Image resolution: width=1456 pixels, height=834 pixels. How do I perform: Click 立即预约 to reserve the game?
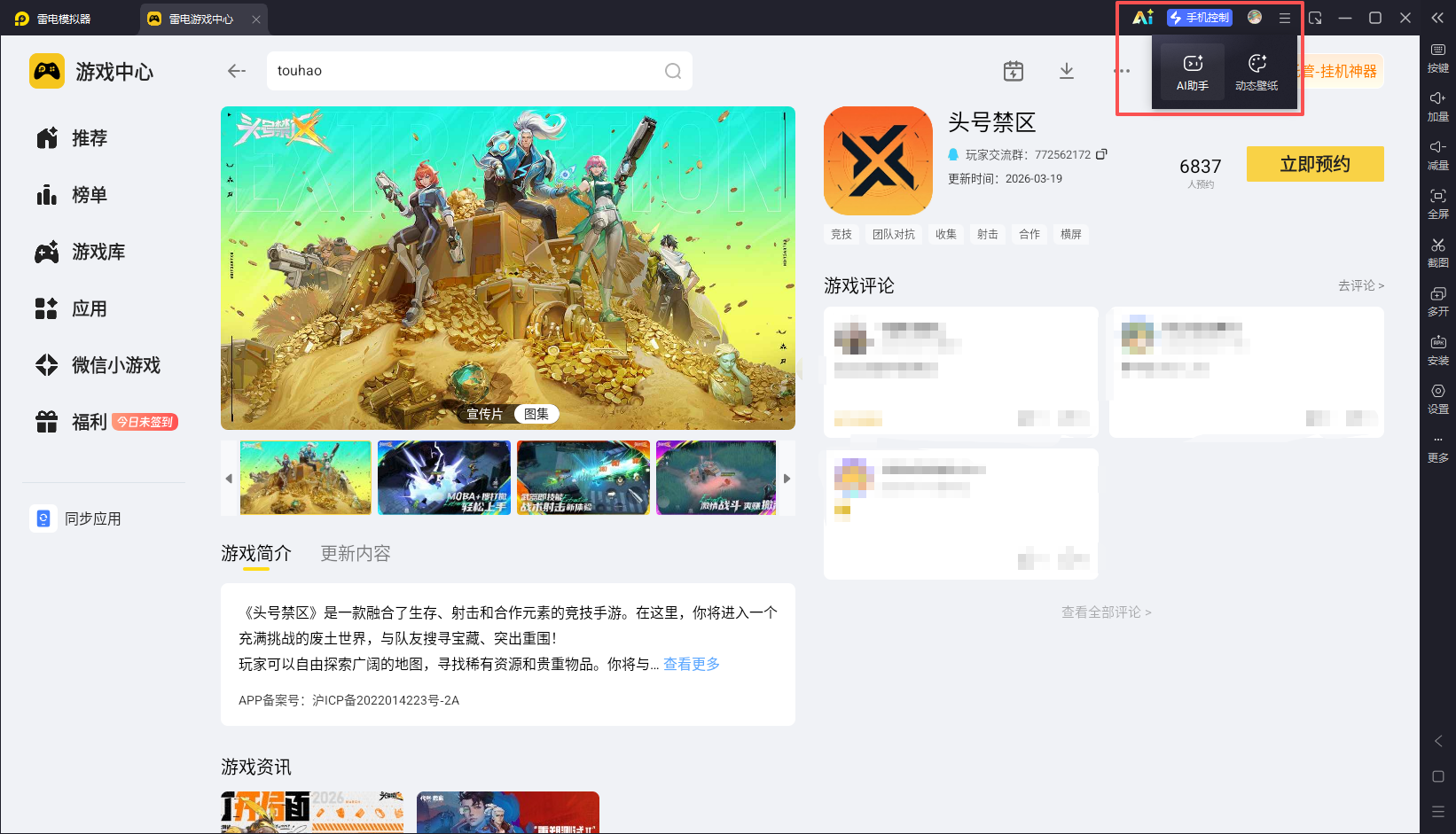coord(1315,164)
